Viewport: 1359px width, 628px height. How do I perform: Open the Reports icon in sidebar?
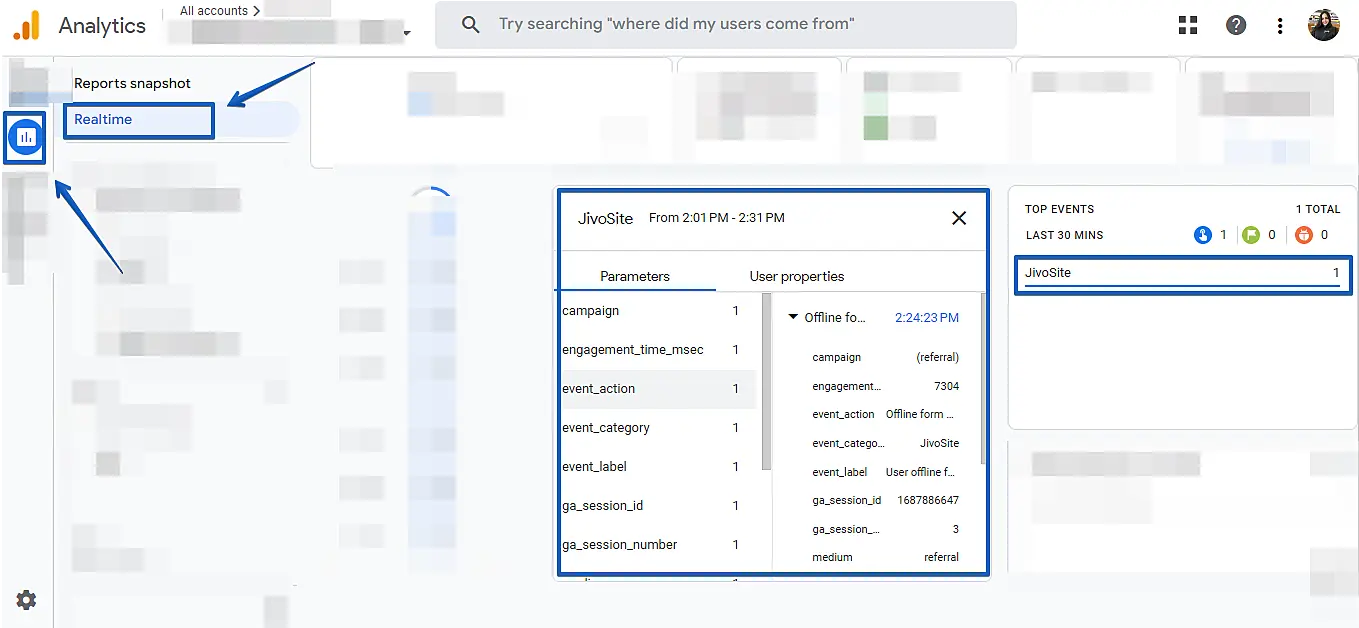[26, 137]
